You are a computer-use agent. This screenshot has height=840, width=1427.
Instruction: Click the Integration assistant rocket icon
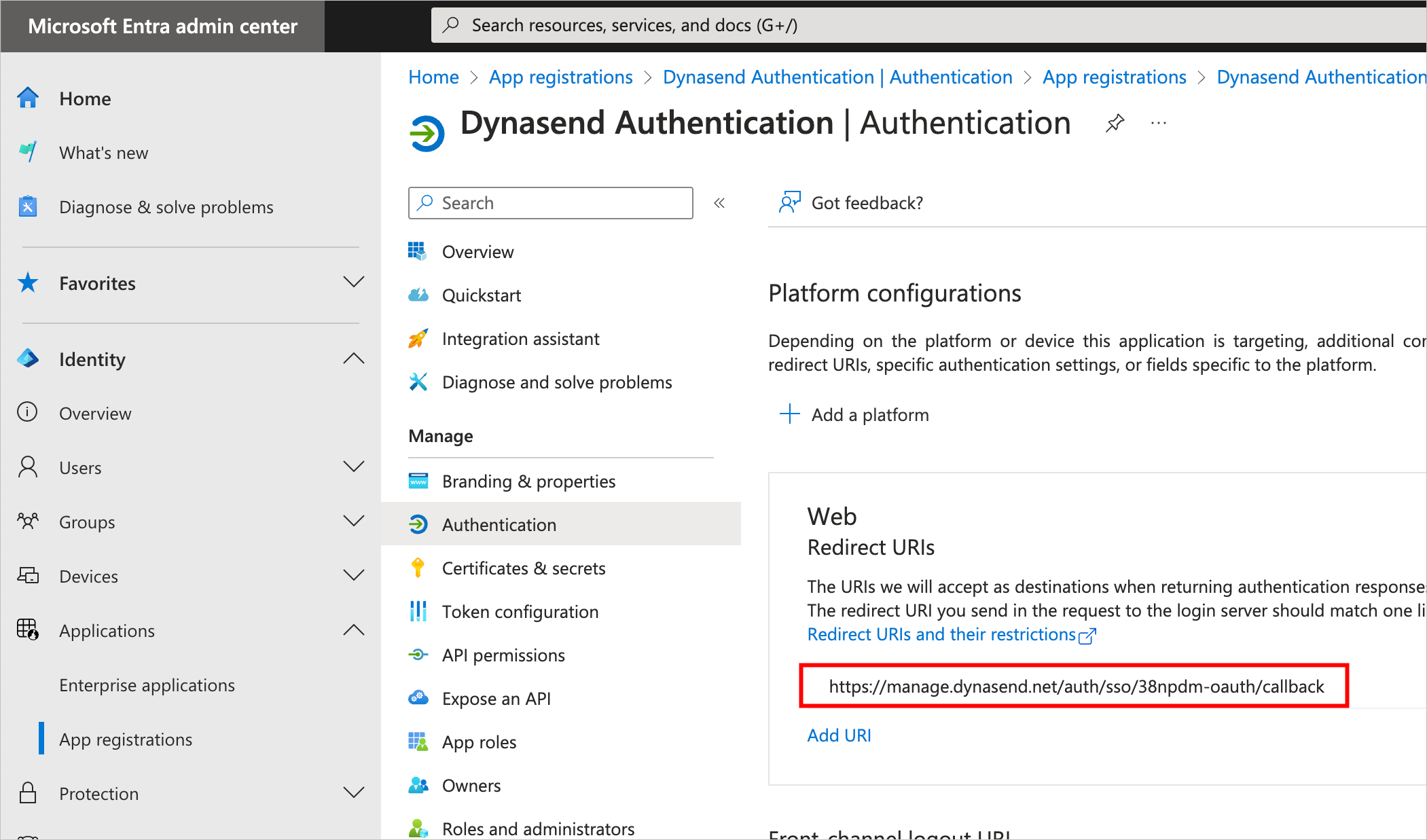(418, 338)
